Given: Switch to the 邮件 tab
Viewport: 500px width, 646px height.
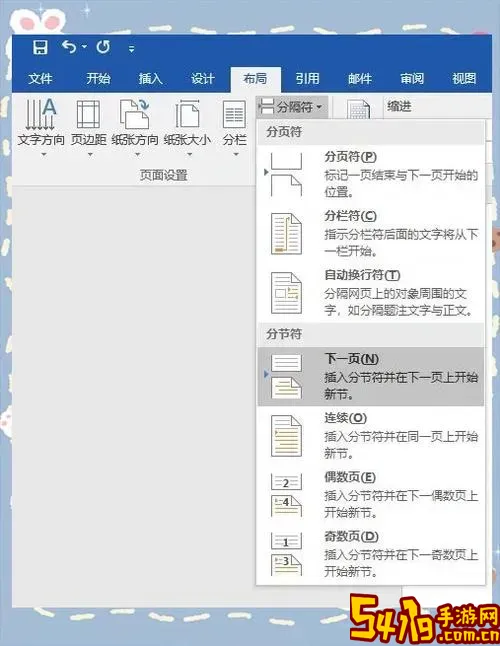Looking at the screenshot, I should [360, 78].
